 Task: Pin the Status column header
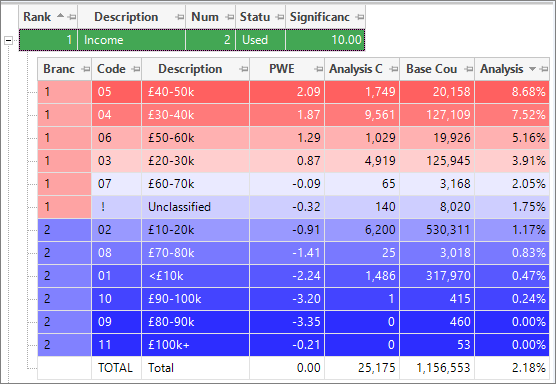coord(280,17)
